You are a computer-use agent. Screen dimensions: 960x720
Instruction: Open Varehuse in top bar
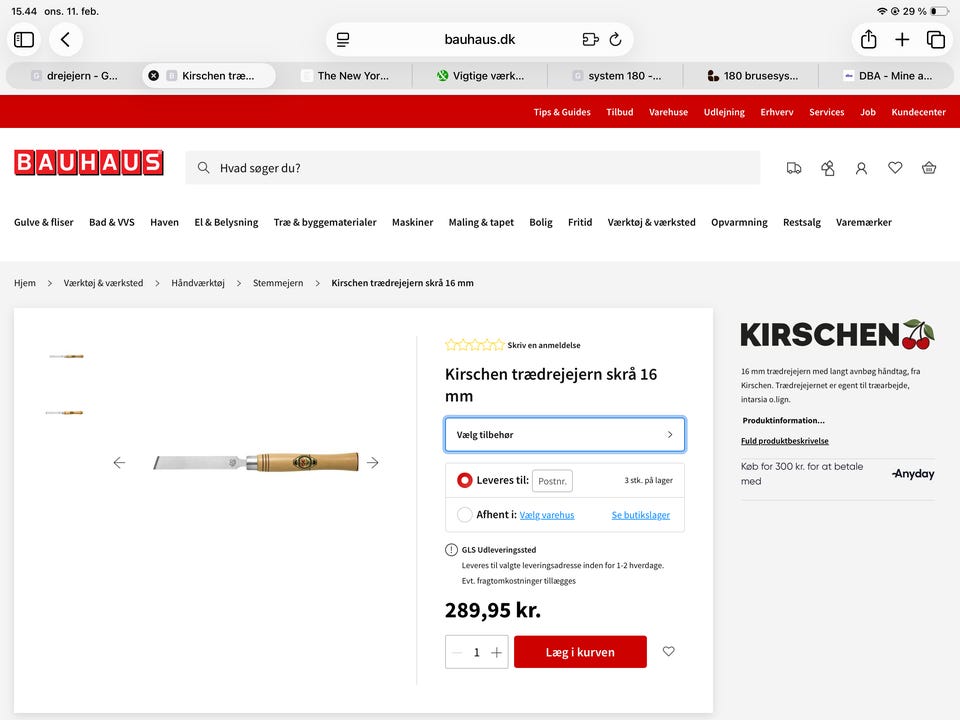668,112
